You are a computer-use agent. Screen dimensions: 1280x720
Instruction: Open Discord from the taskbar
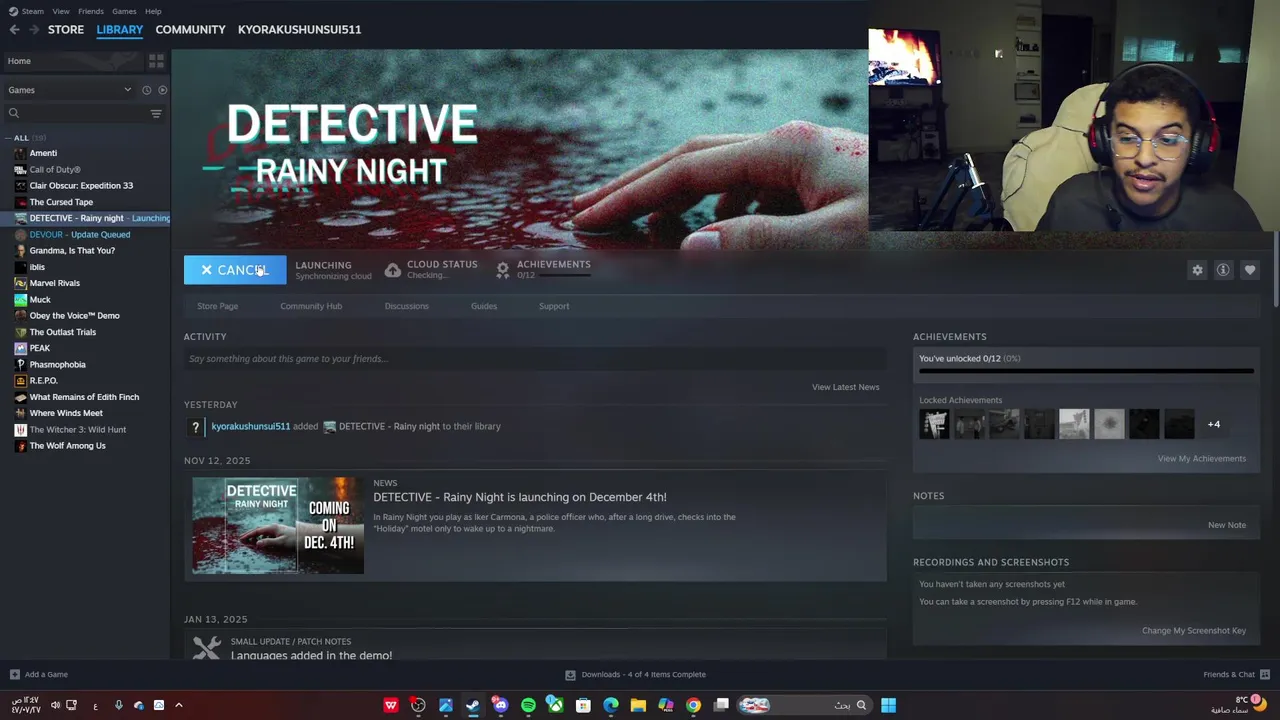[x=500, y=705]
